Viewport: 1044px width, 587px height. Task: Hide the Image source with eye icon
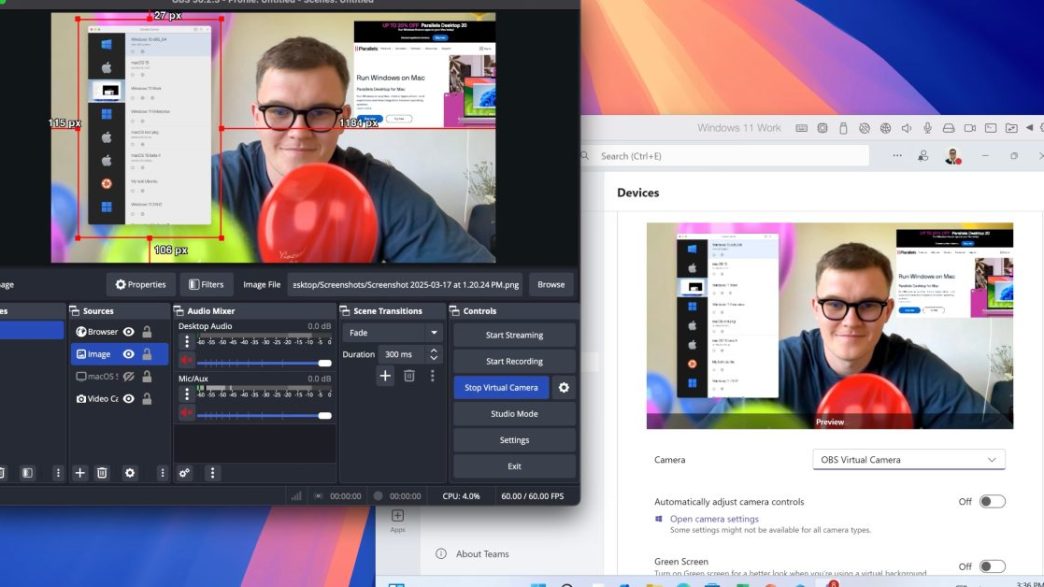tap(129, 354)
